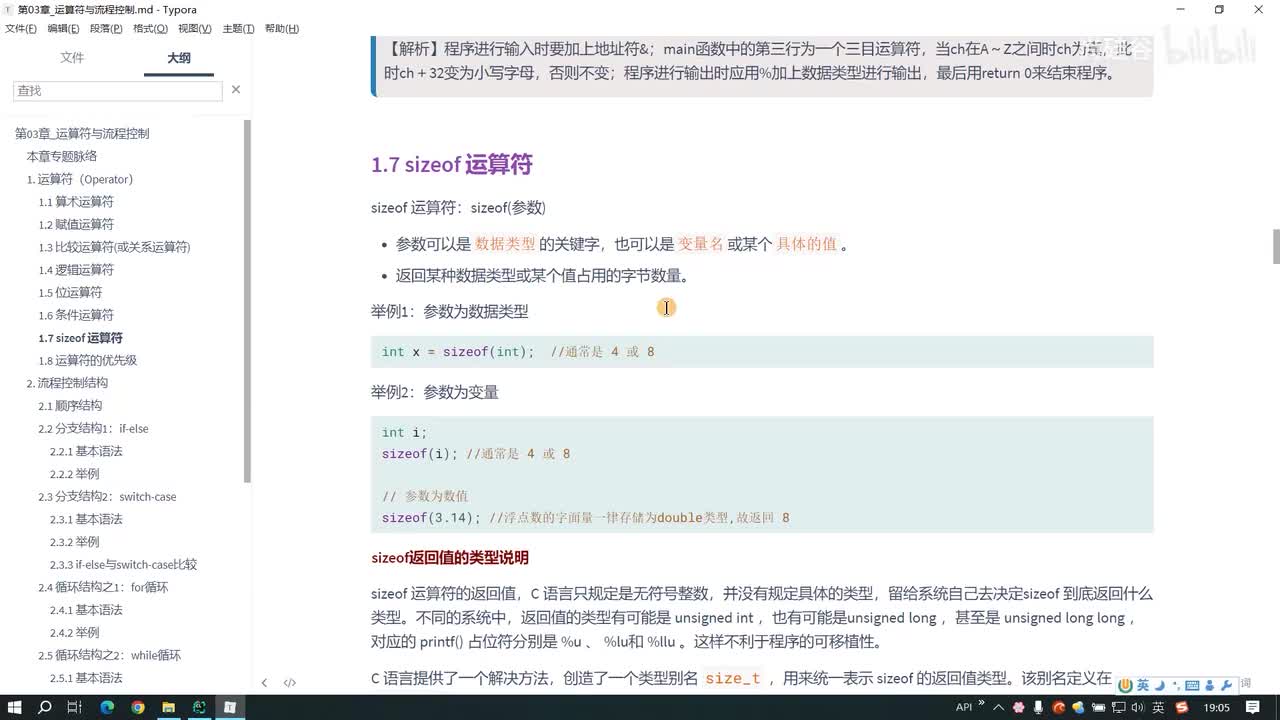Click the taskbar clock showing 19:05

1216,707
